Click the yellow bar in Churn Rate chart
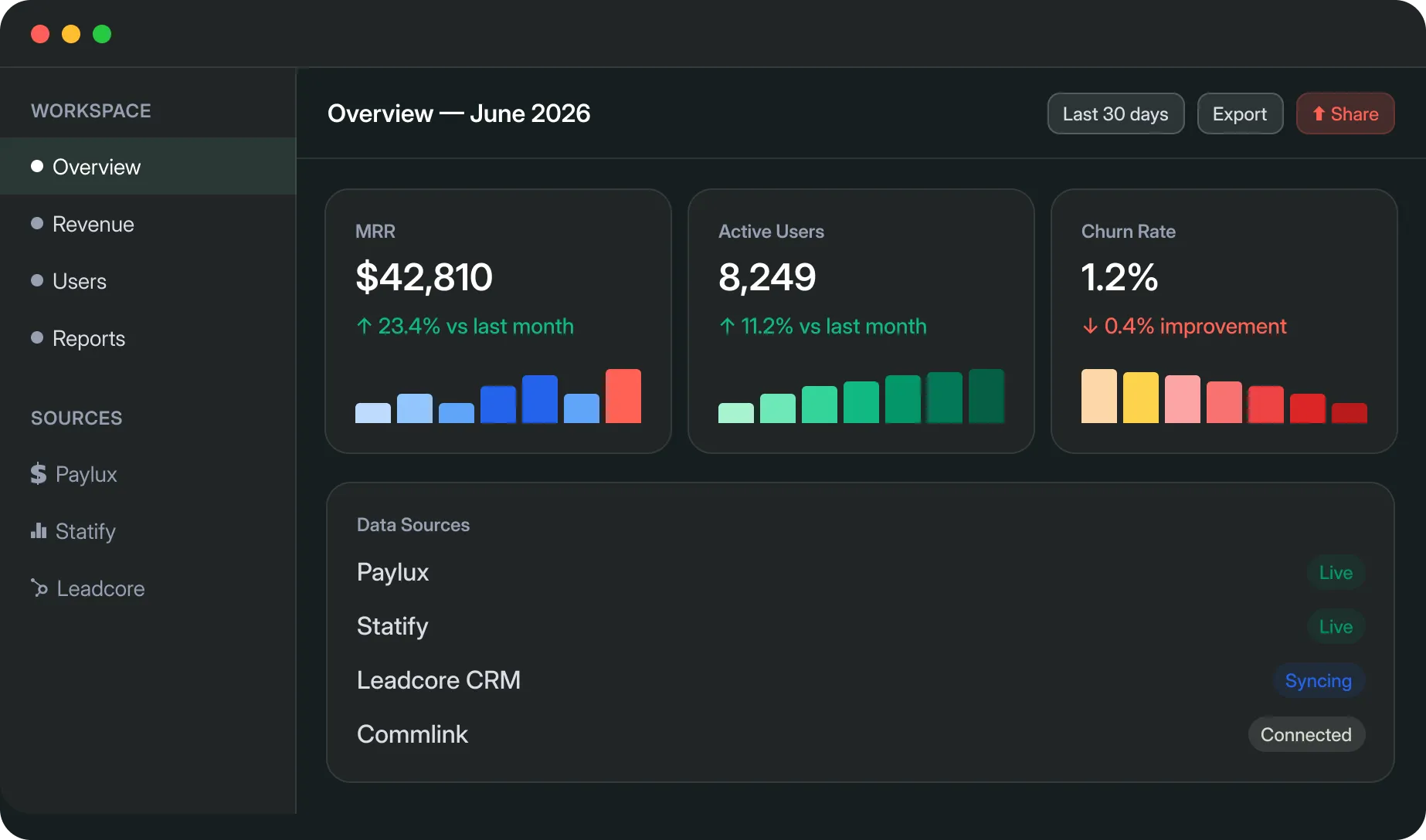This screenshot has height=840, width=1426. pos(1141,398)
